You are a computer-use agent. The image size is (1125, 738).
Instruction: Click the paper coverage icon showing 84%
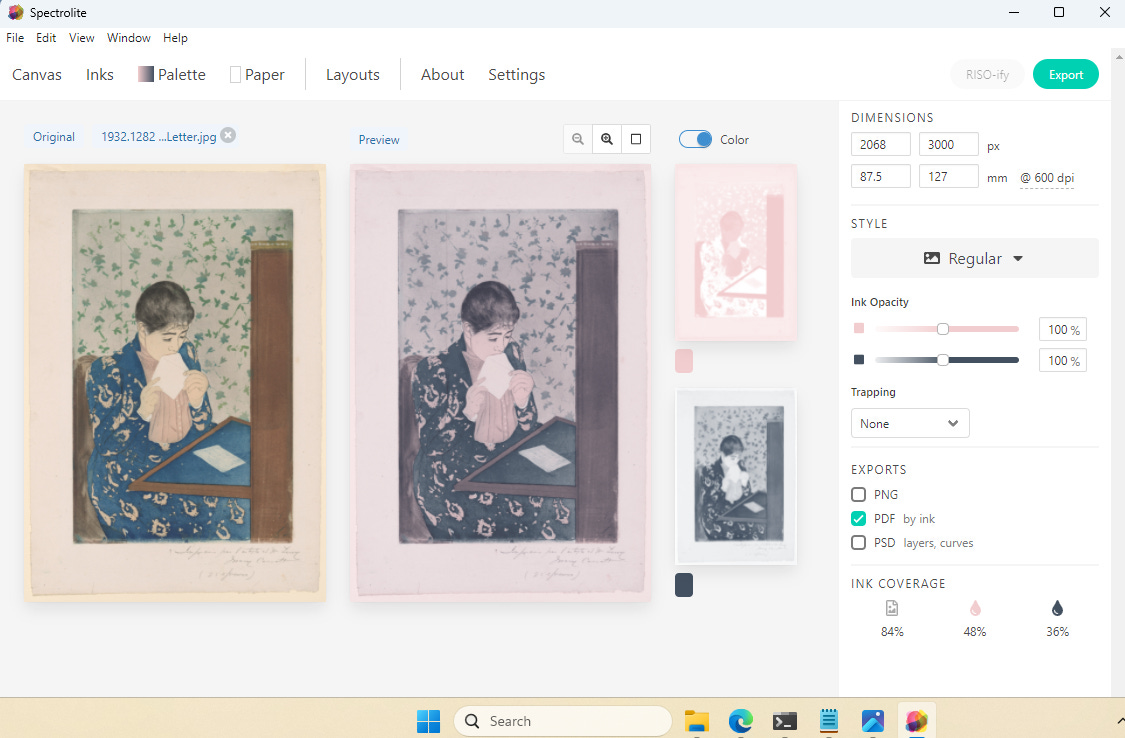pos(892,608)
